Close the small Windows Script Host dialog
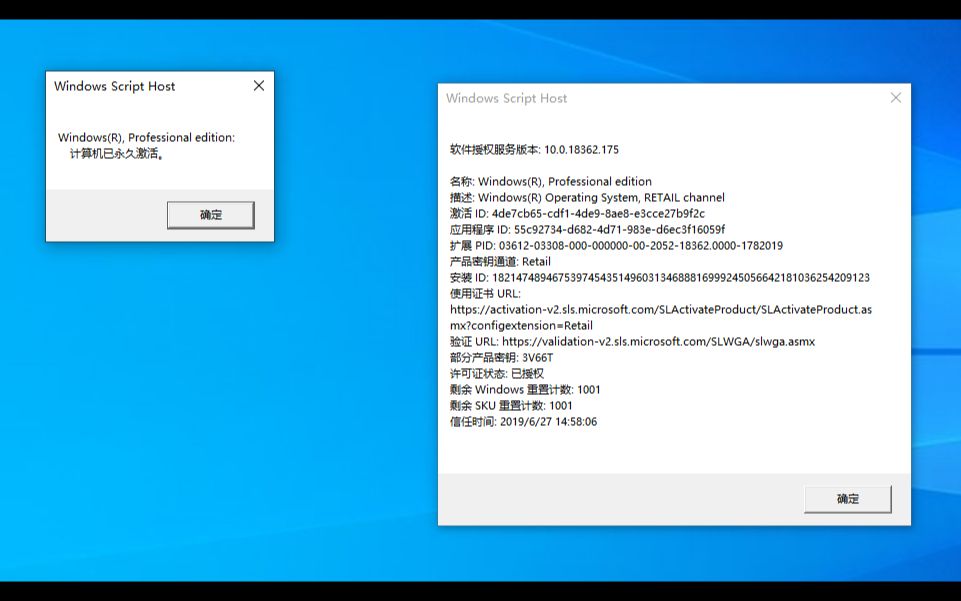961x601 pixels. click(x=258, y=86)
